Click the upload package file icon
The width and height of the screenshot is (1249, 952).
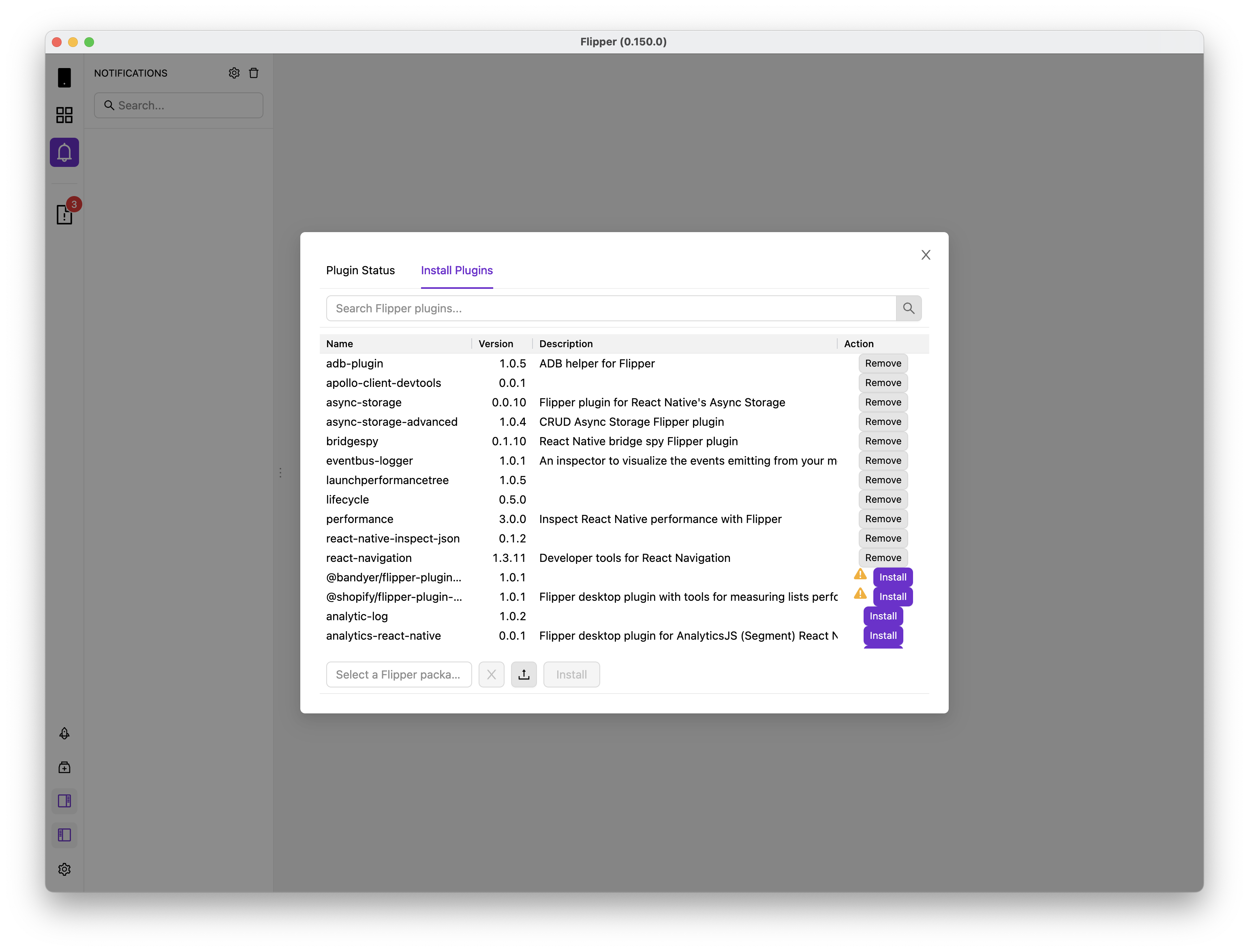523,675
